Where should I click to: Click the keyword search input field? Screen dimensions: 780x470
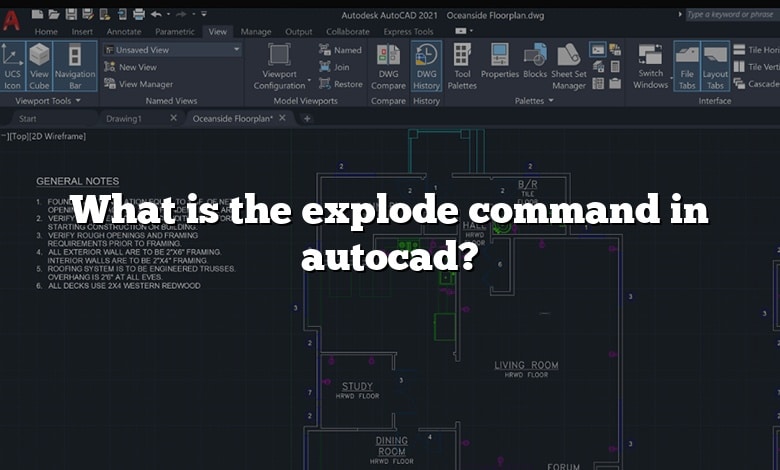(x=730, y=14)
